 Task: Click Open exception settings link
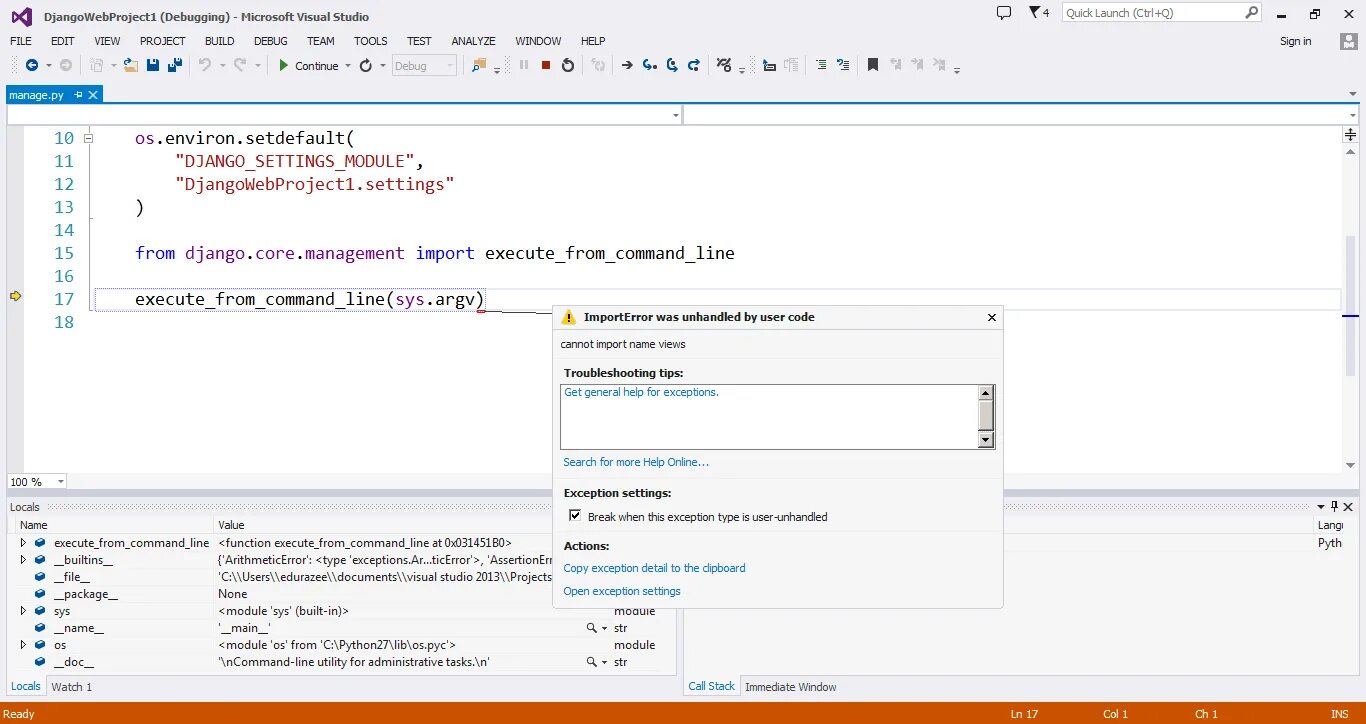[622, 591]
